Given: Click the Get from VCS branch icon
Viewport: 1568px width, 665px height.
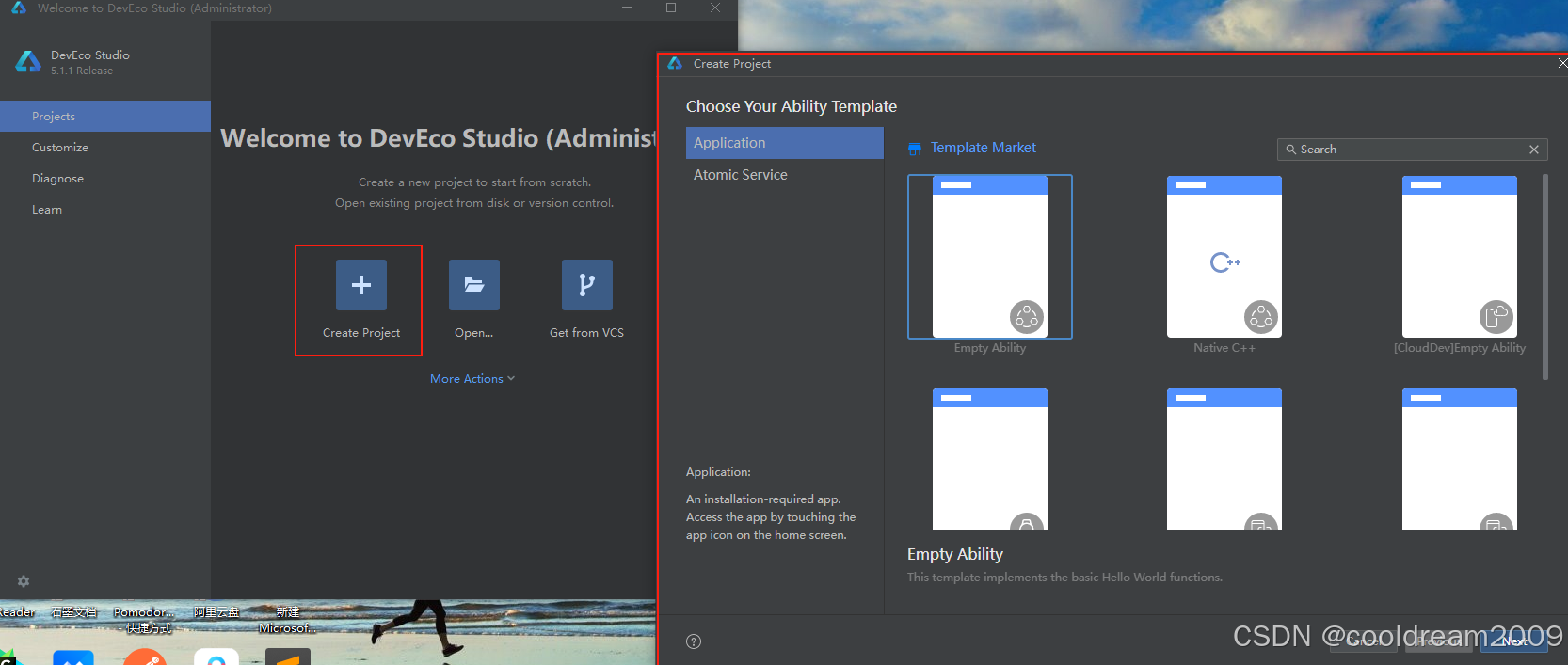Looking at the screenshot, I should (587, 285).
